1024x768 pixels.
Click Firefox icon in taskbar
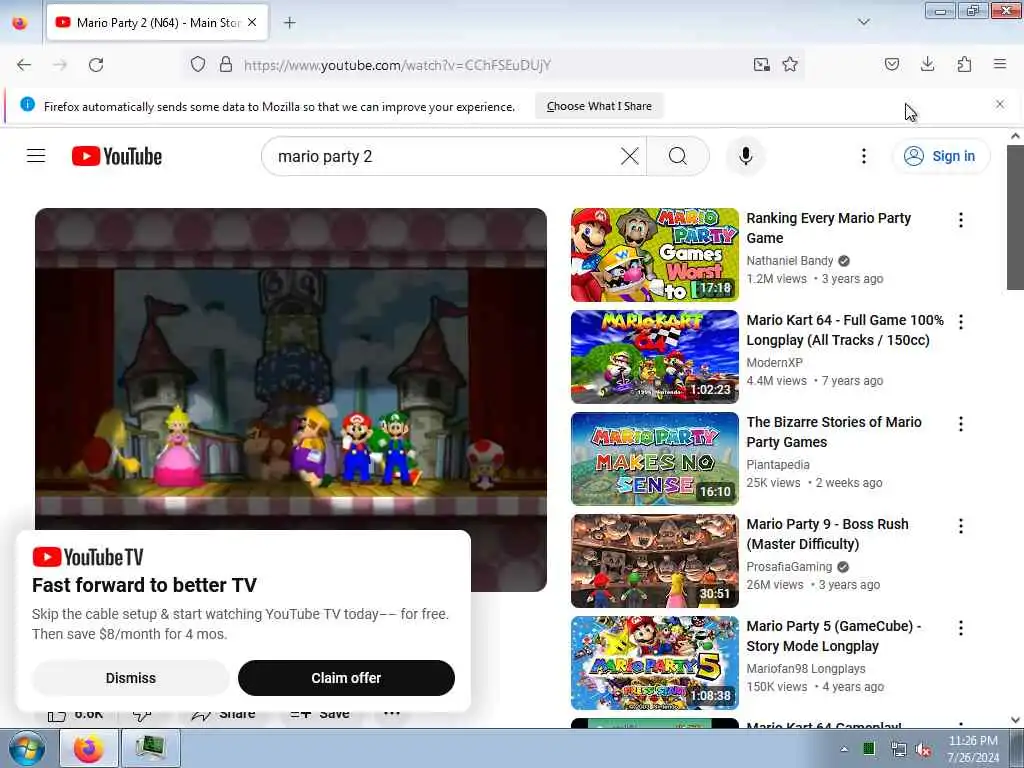pyautogui.click(x=89, y=748)
